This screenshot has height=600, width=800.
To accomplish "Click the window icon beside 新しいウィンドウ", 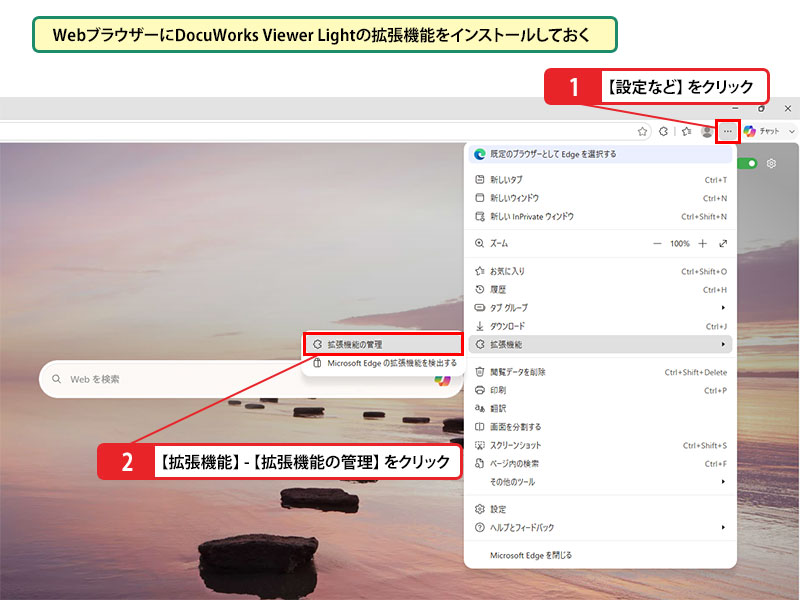I will click(480, 198).
